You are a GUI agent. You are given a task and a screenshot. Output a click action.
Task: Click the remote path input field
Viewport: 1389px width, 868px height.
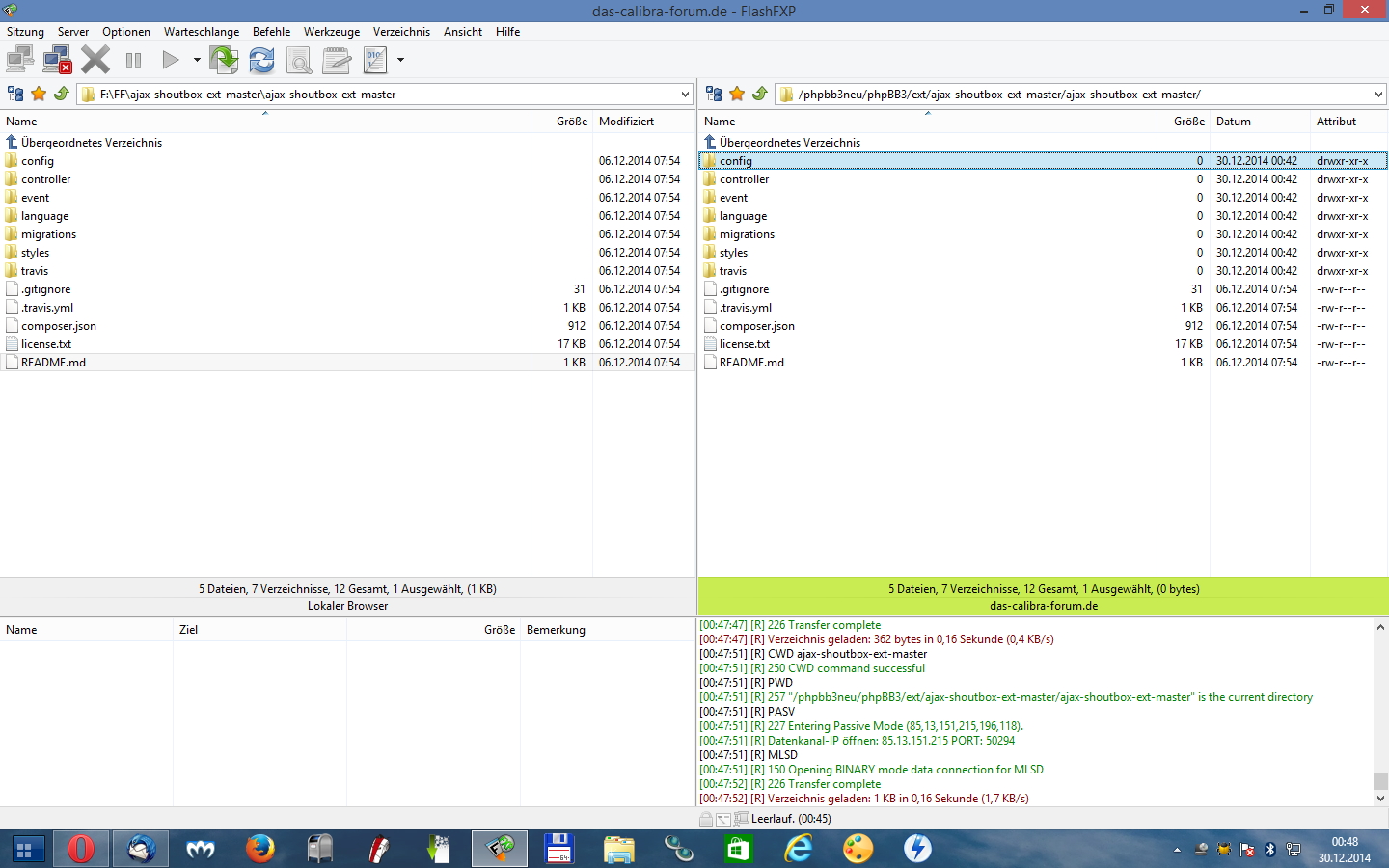1080,95
